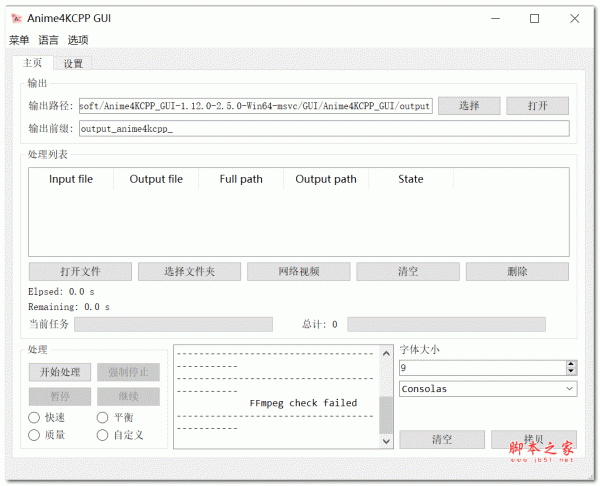
Task: Click the 字体大小 value field
Action: (482, 368)
